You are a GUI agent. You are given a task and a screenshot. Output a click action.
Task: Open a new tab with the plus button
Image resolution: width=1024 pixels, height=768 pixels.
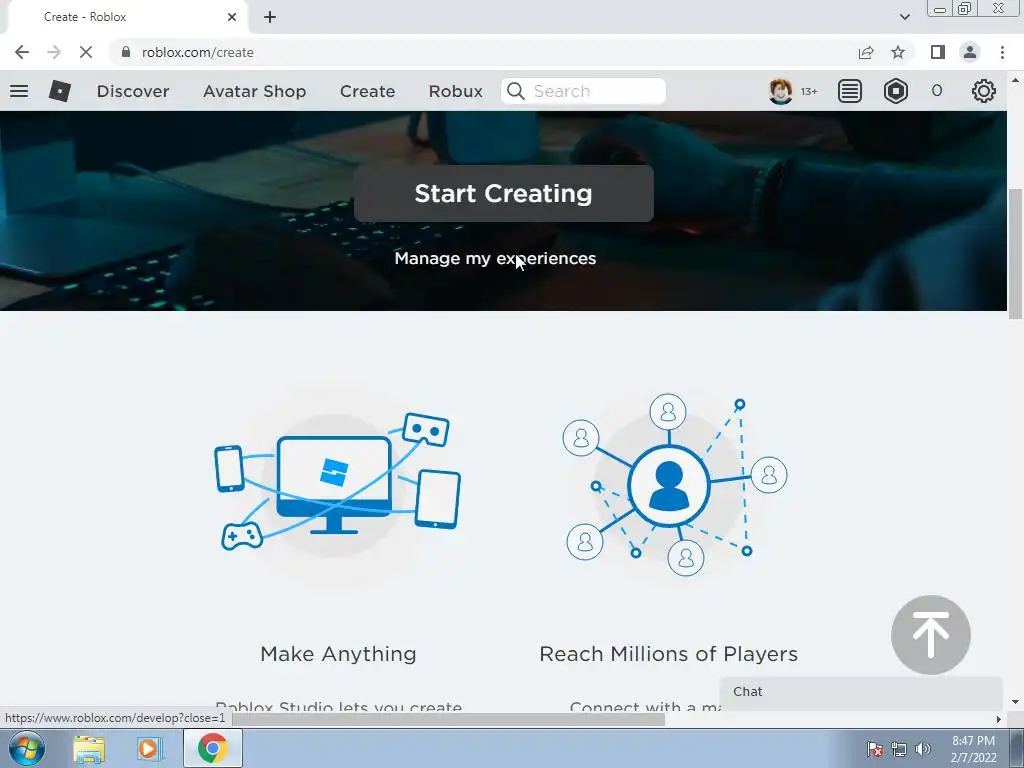(x=270, y=17)
